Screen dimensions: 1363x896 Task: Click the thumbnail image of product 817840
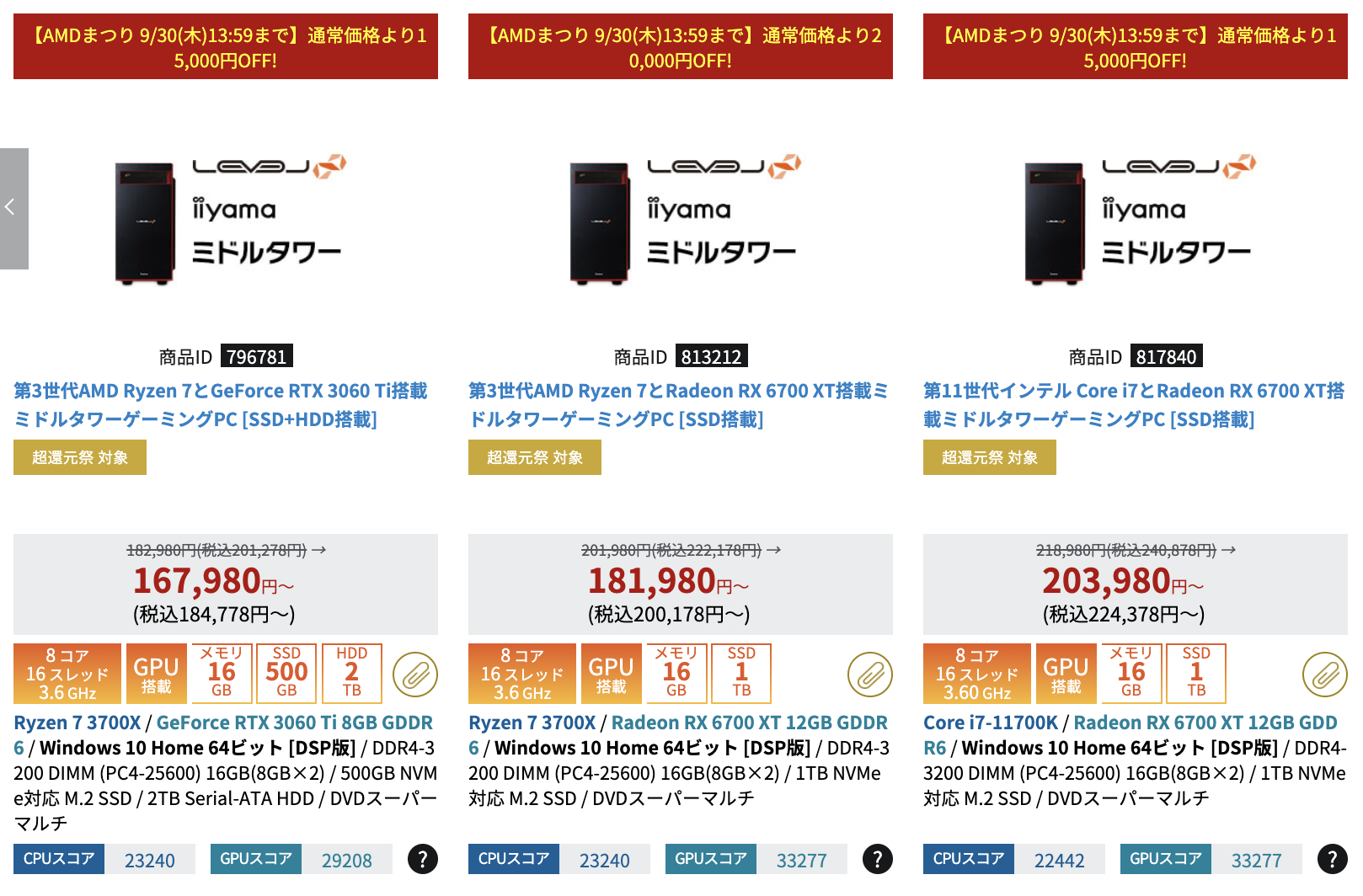click(1136, 219)
